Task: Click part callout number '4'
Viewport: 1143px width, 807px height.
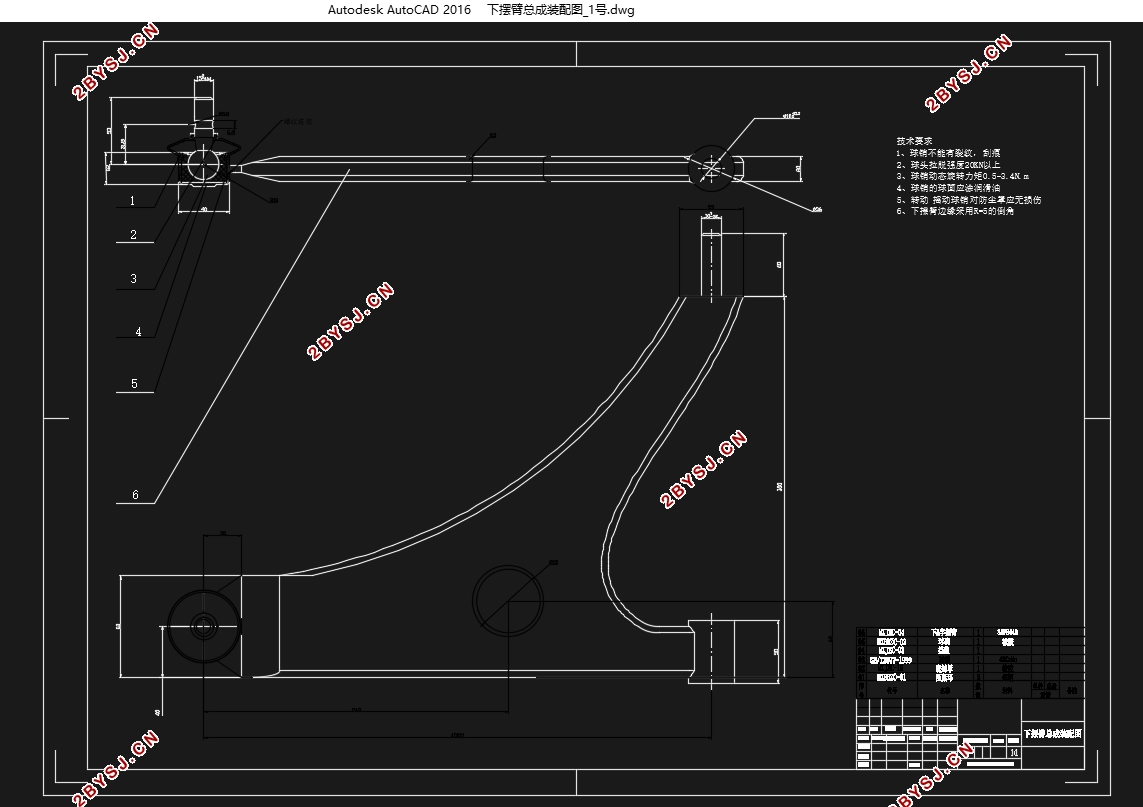Action: point(139,332)
